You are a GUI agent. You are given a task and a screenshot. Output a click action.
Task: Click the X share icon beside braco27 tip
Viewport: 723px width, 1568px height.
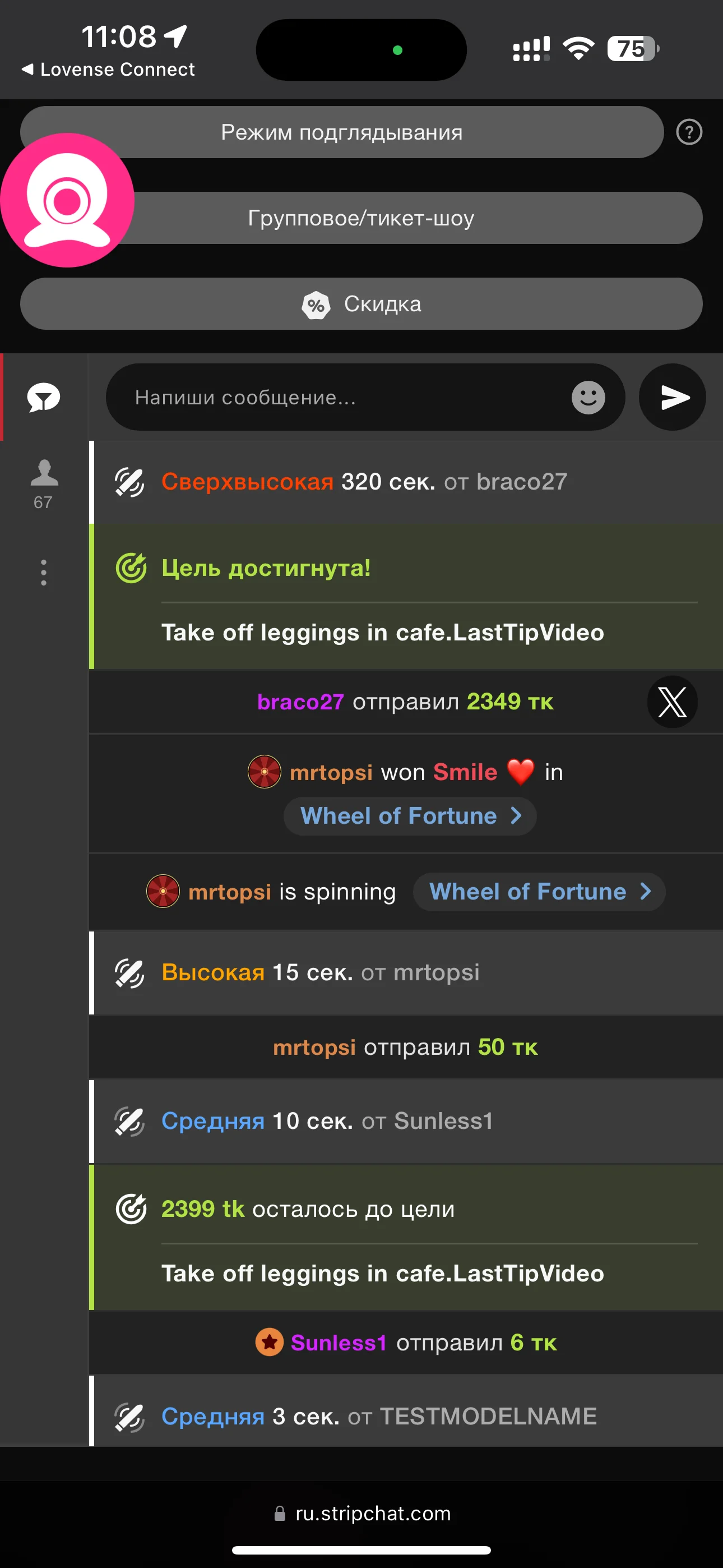click(672, 702)
